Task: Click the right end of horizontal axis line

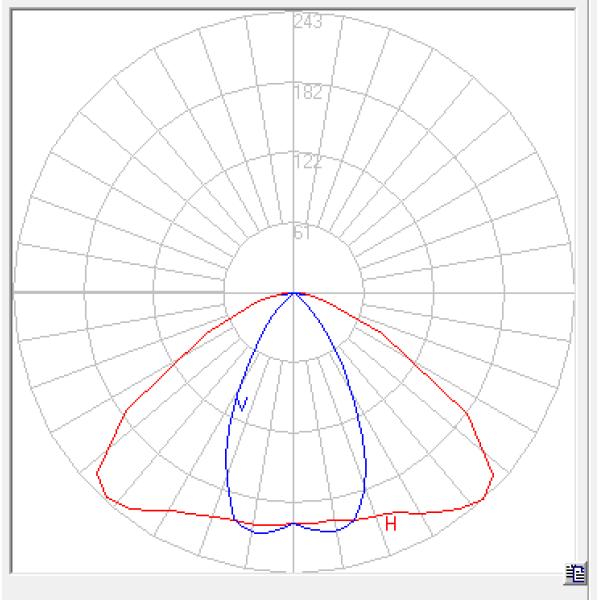Action: click(572, 293)
